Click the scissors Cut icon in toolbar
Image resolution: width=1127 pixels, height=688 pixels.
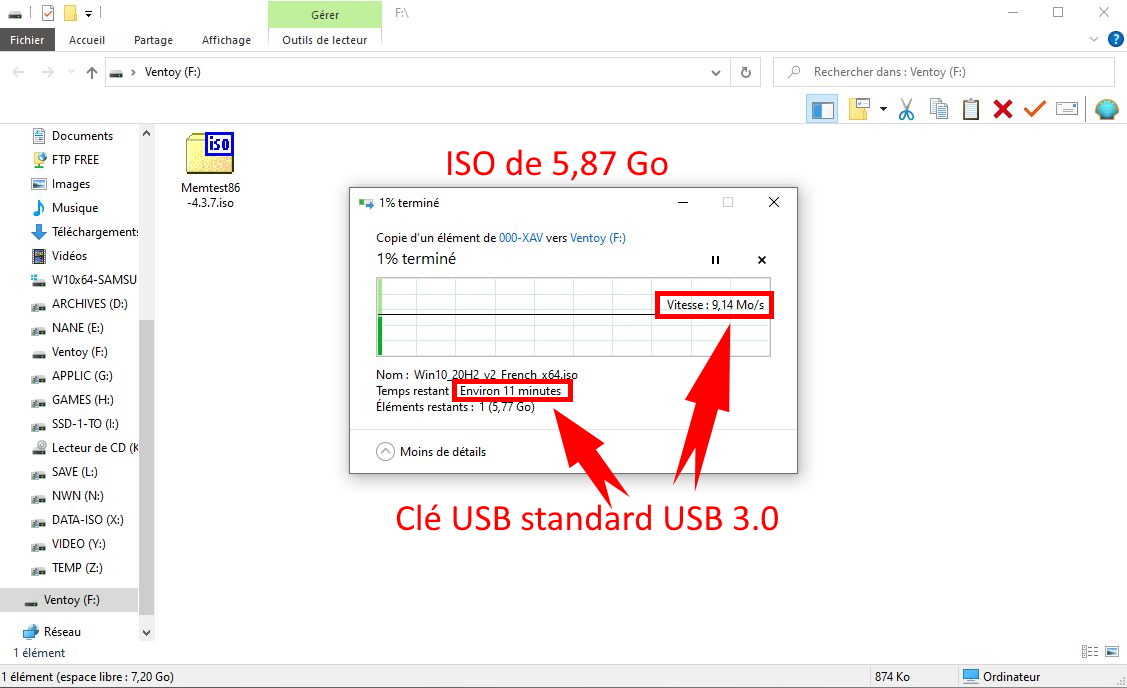[906, 109]
